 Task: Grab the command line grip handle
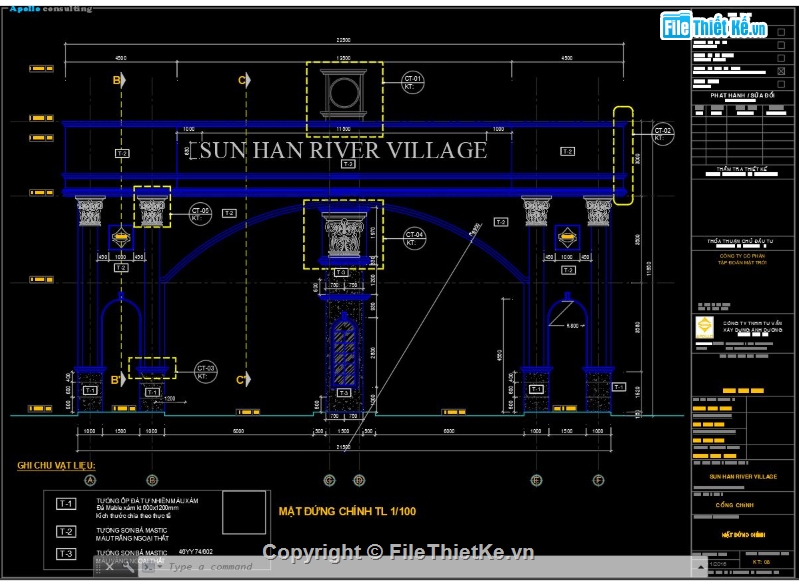pos(98,567)
